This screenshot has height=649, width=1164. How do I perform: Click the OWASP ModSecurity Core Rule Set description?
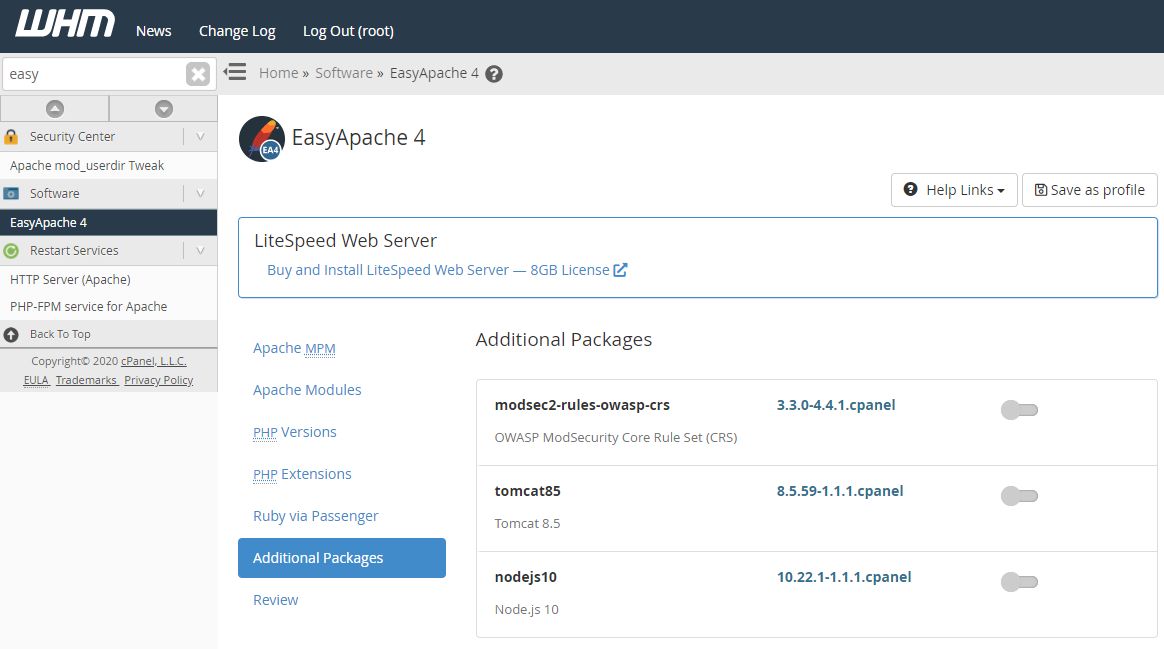616,438
